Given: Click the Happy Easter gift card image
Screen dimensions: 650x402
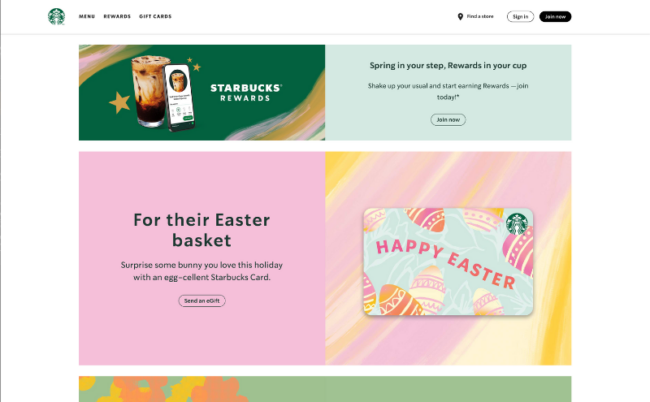Looking at the screenshot, I should pyautogui.click(x=448, y=262).
